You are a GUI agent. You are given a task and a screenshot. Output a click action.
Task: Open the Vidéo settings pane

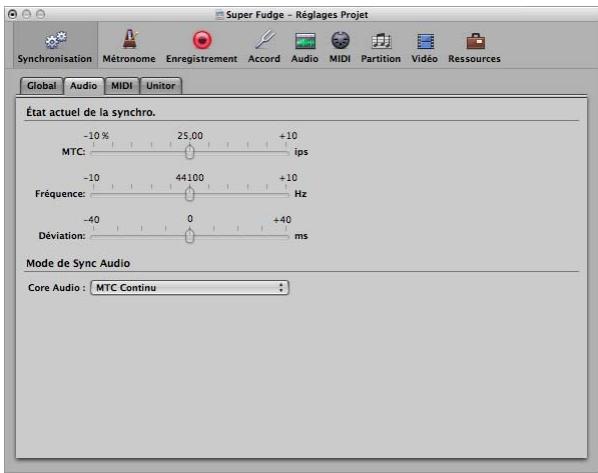[424, 46]
